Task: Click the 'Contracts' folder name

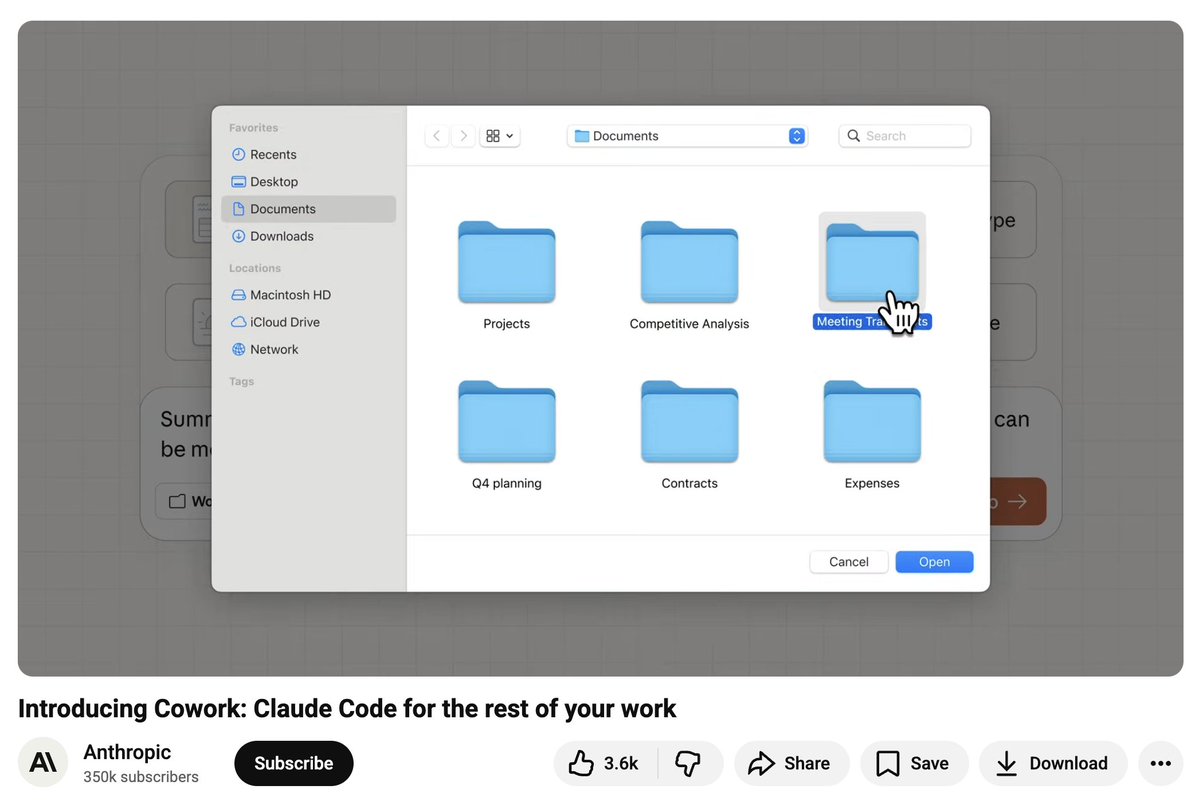Action: click(x=689, y=483)
